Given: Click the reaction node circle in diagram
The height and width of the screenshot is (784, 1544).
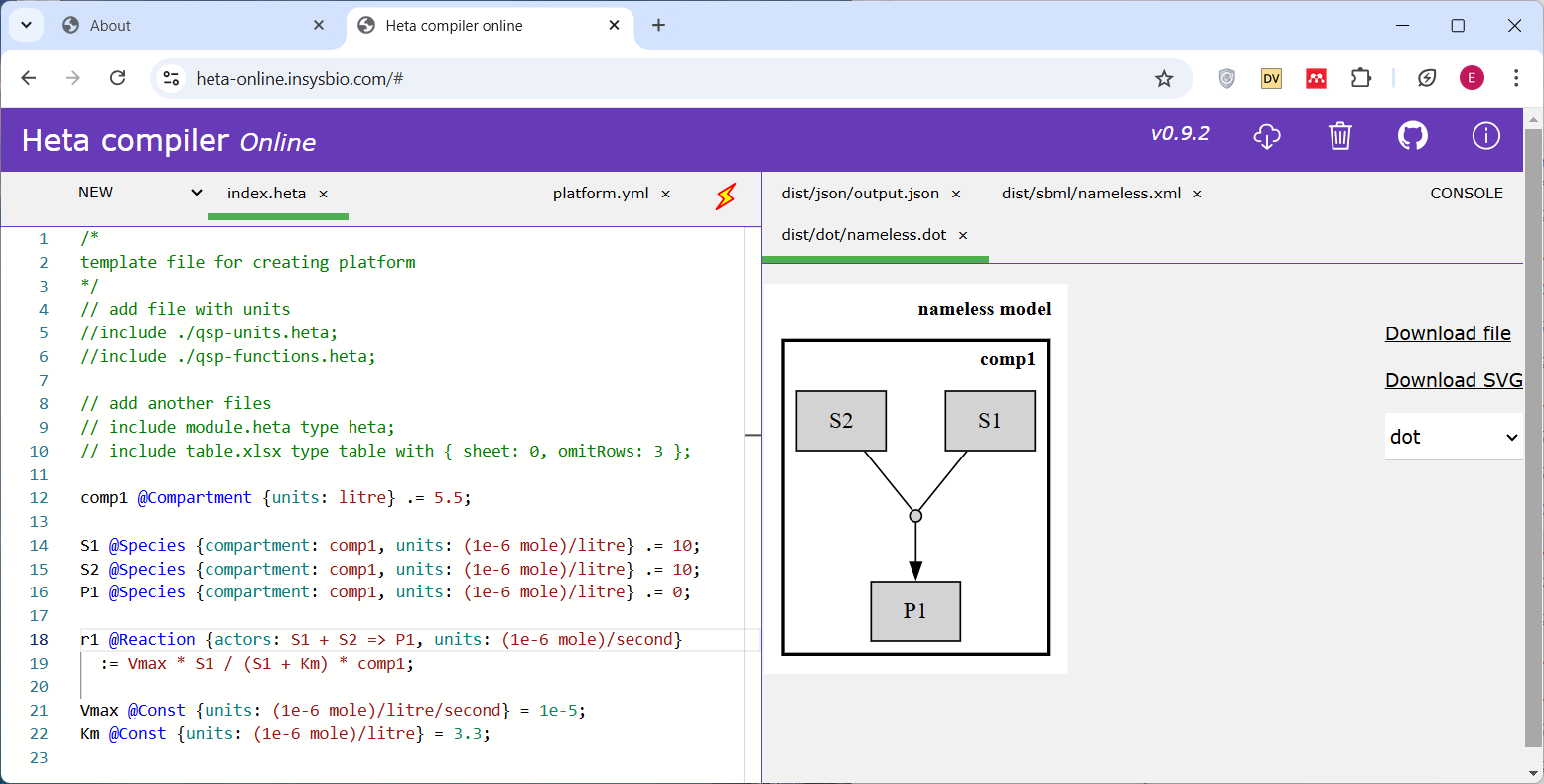Looking at the screenshot, I should coord(915,516).
